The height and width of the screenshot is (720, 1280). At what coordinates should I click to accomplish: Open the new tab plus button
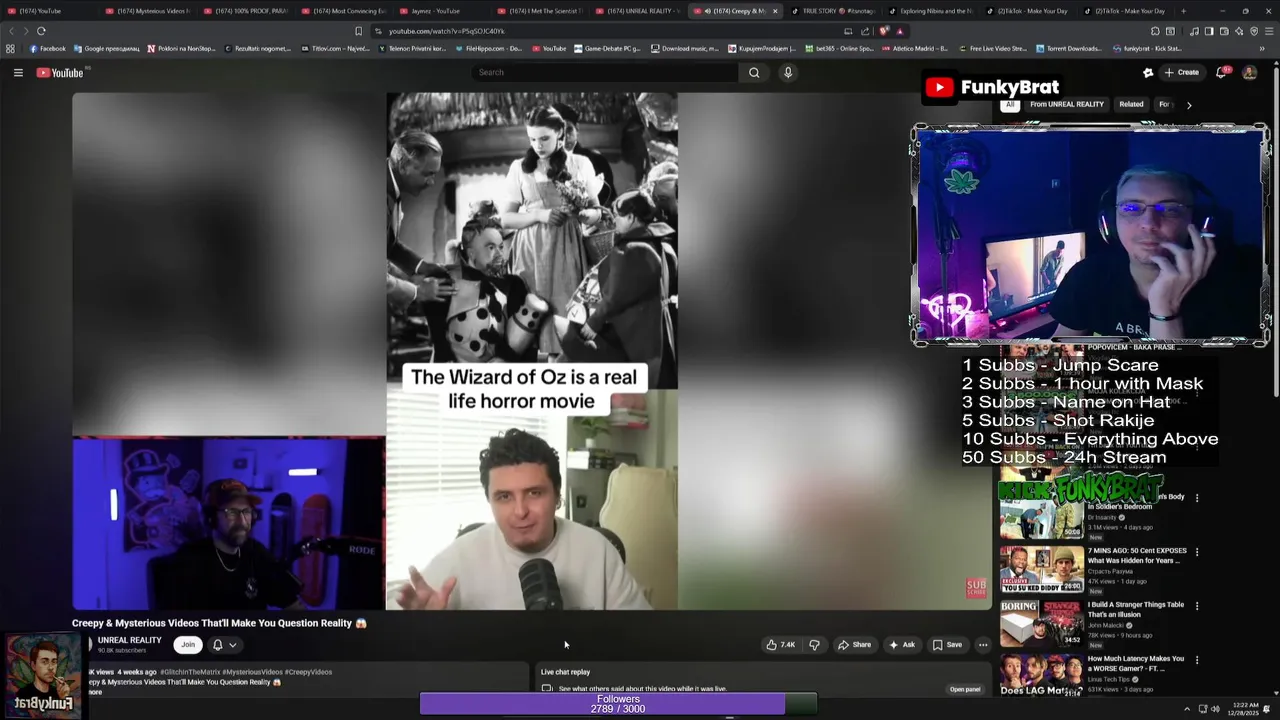coord(1183,11)
